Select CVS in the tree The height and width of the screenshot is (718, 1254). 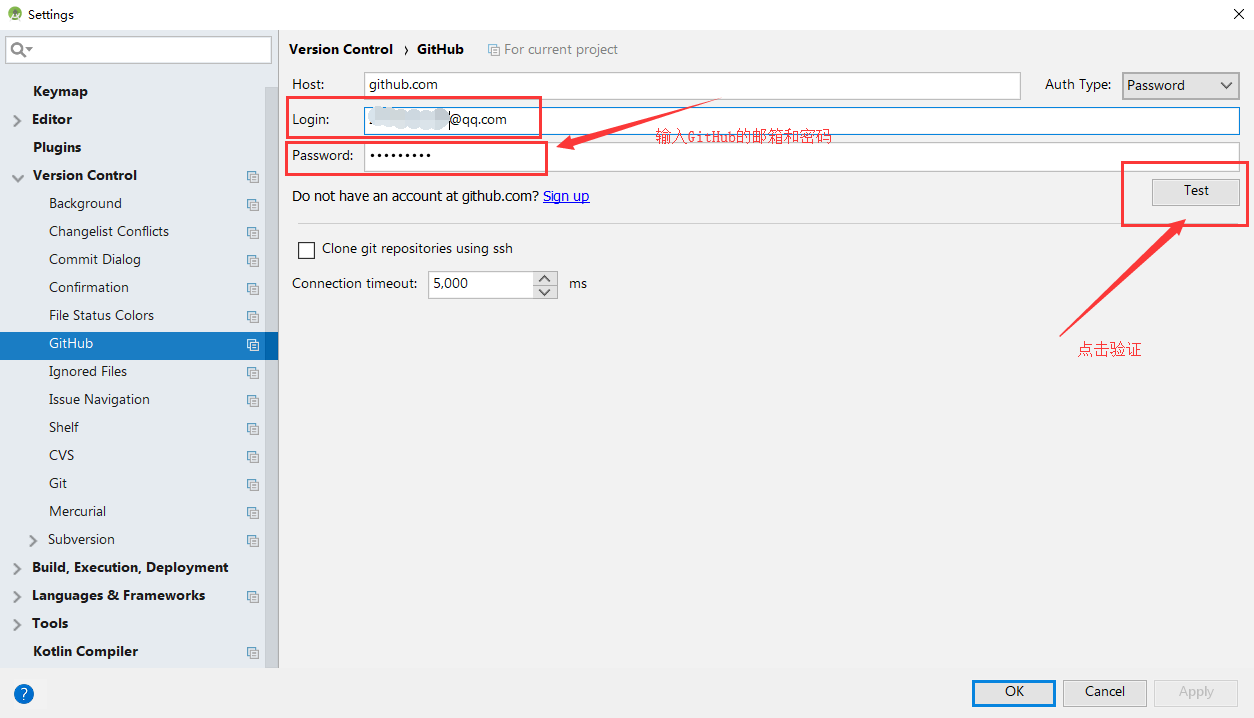point(61,455)
